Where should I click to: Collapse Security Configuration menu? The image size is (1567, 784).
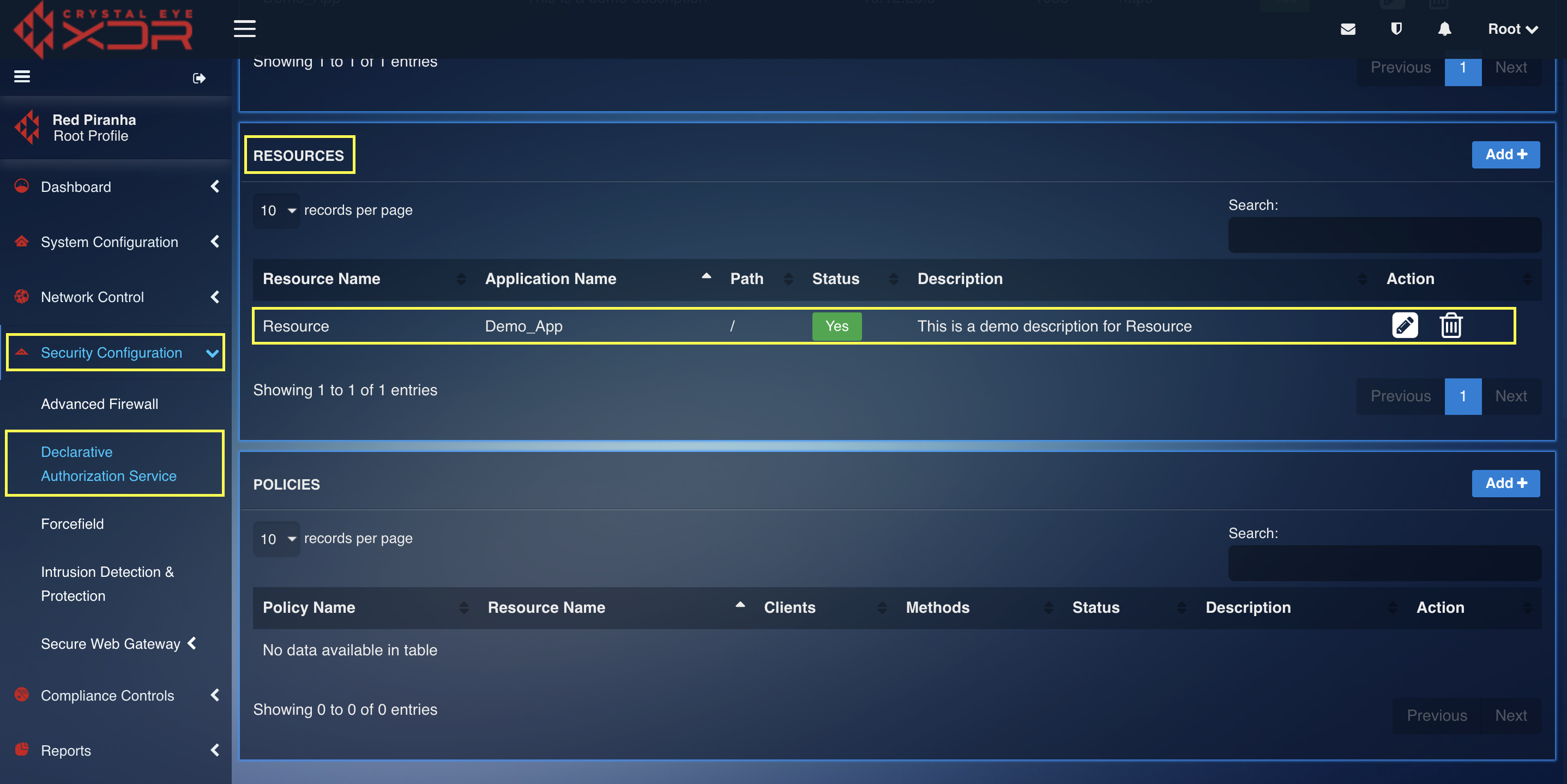(x=212, y=353)
